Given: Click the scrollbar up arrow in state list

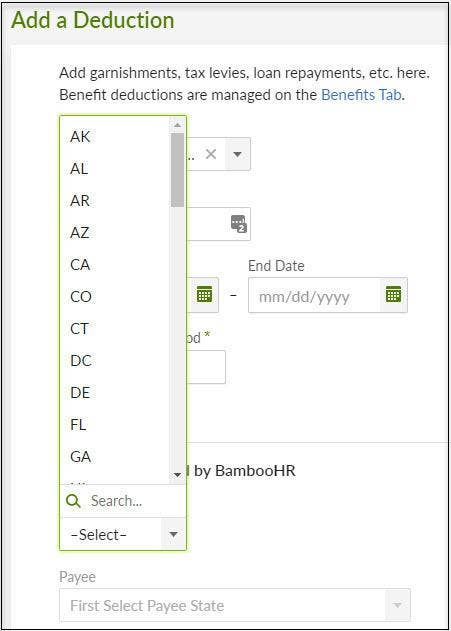Looking at the screenshot, I should pos(177,126).
